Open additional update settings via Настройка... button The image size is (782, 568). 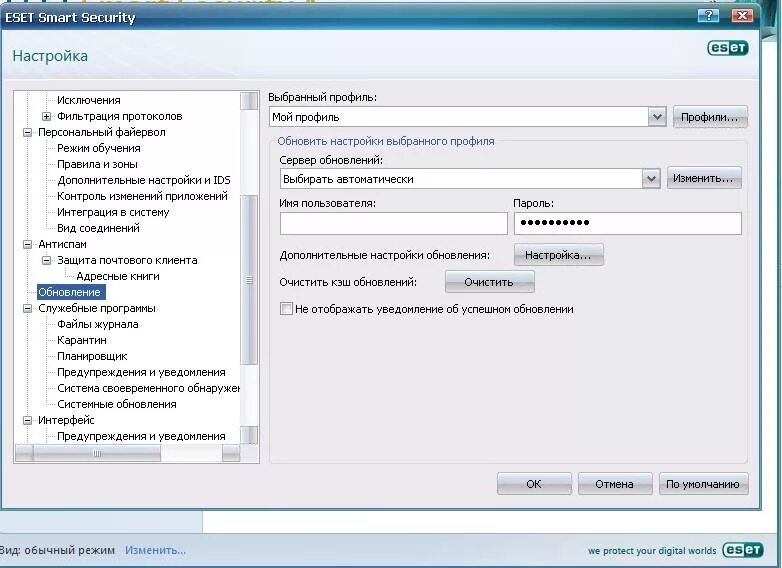(x=559, y=255)
